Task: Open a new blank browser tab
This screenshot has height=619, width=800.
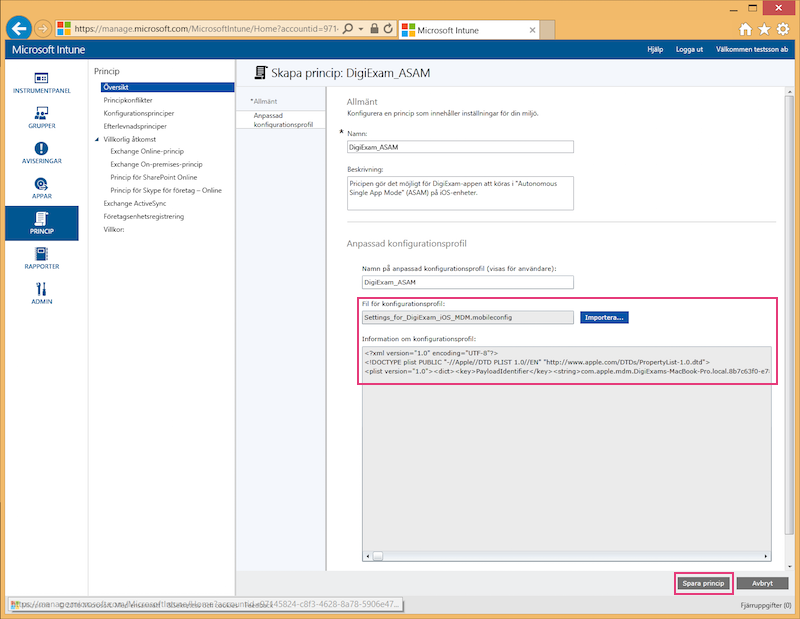Action: (x=547, y=30)
